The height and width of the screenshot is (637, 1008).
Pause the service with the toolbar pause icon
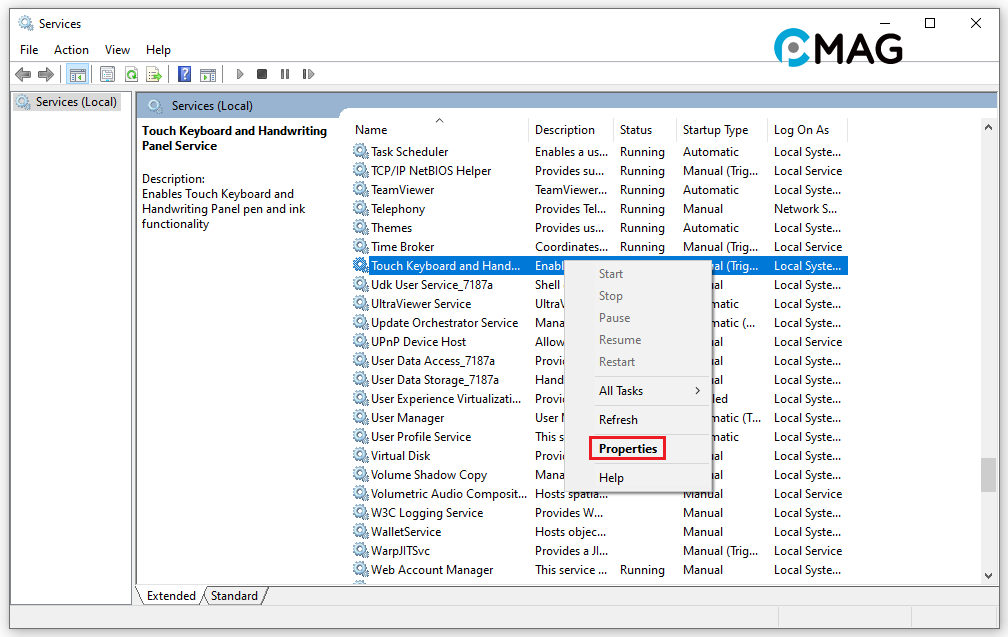(x=284, y=73)
